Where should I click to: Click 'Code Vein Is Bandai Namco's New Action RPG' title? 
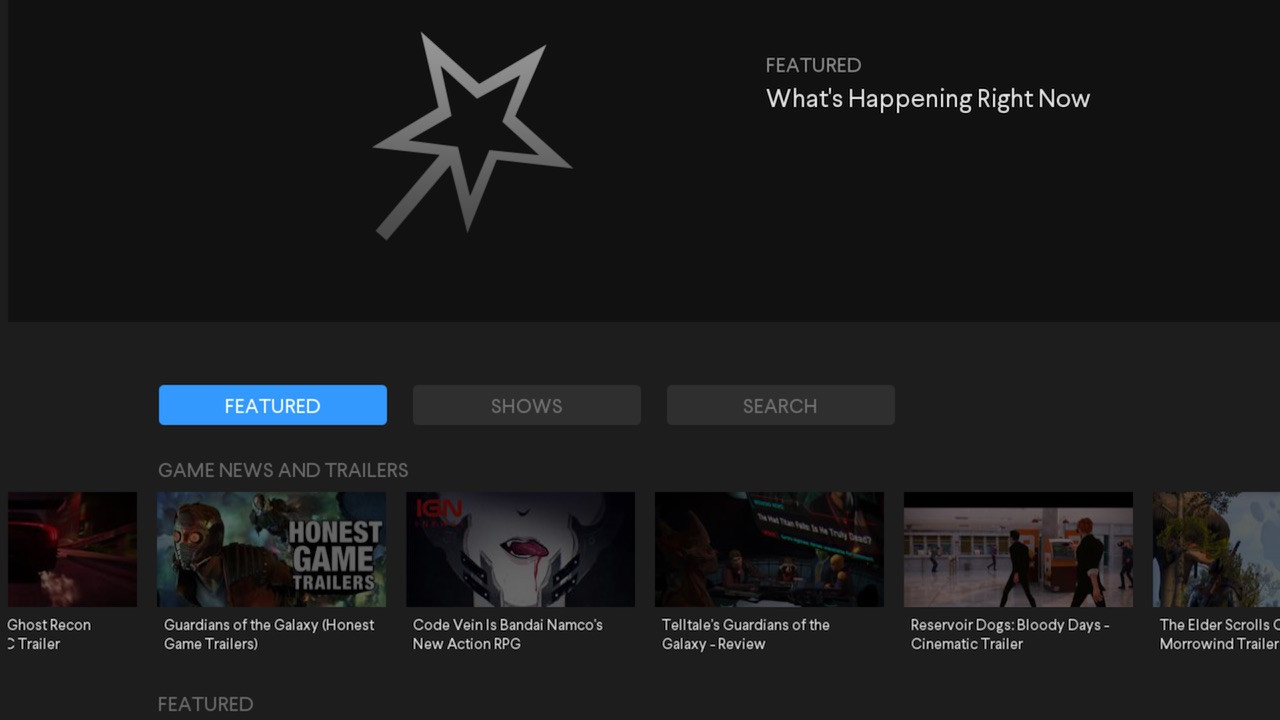508,634
